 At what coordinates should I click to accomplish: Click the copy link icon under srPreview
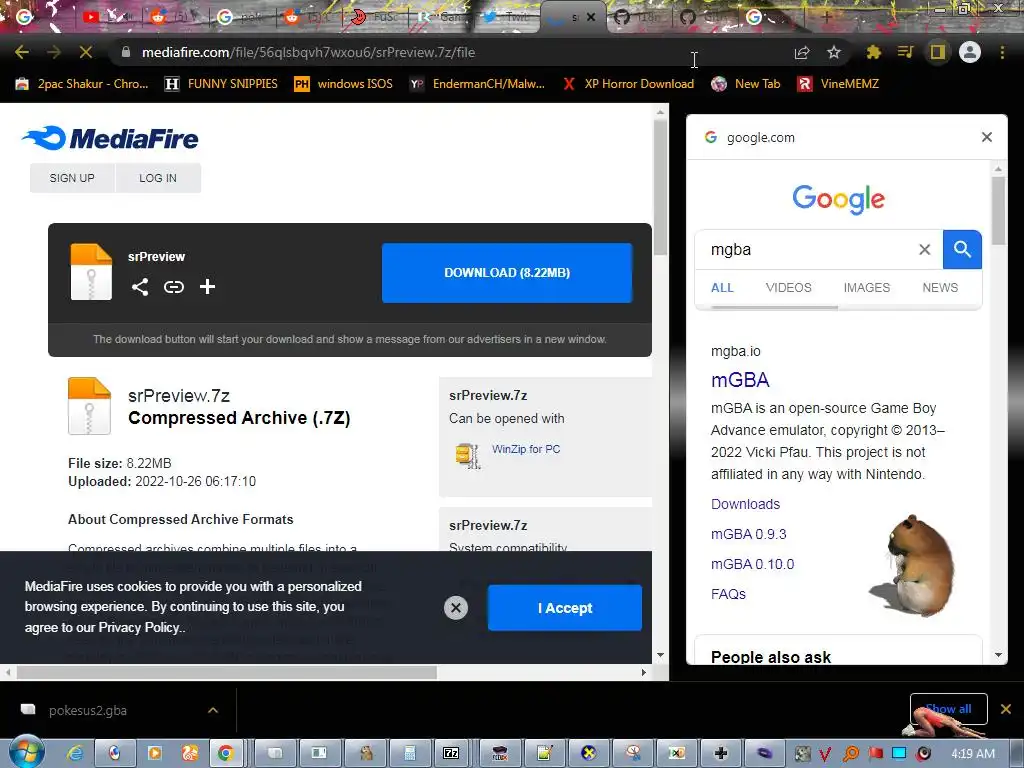click(174, 287)
